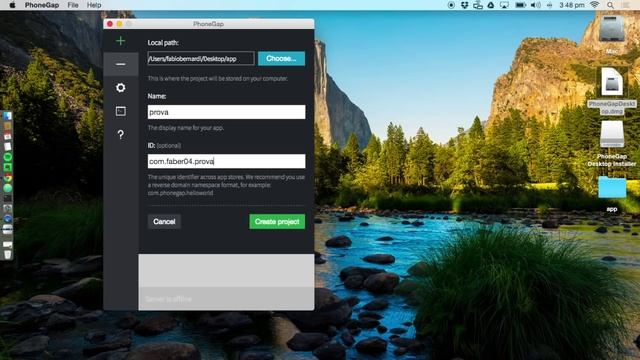The height and width of the screenshot is (360, 640).
Task: Click the Server is offline status bar
Action: tap(226, 299)
